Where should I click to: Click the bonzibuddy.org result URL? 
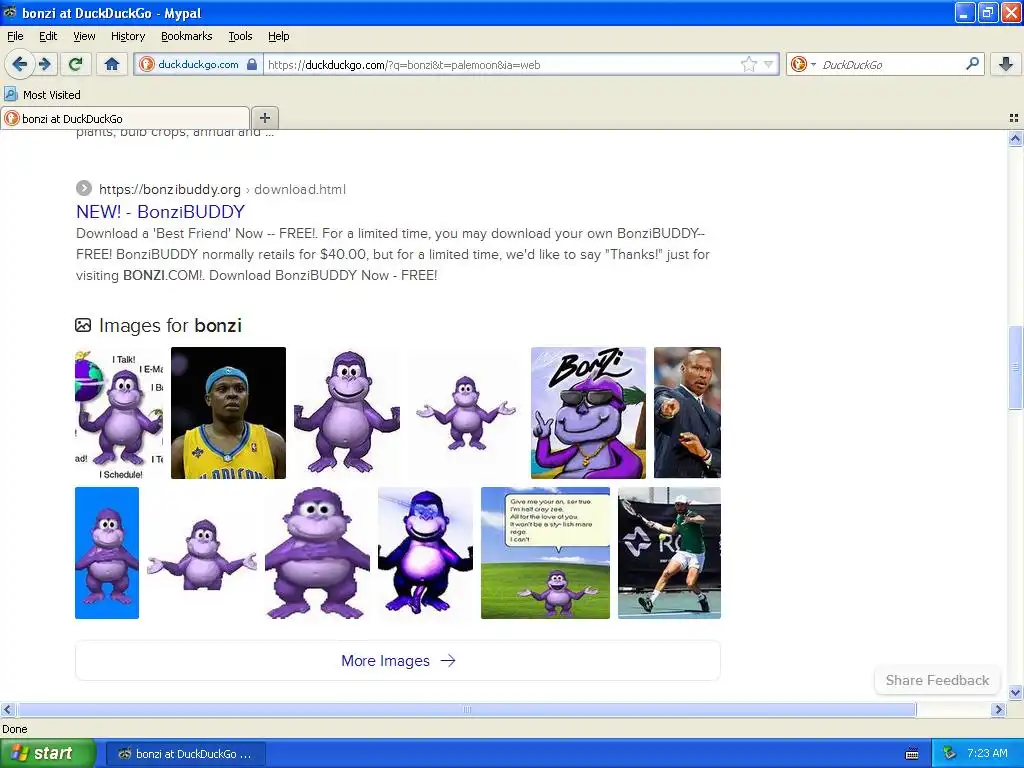click(170, 189)
